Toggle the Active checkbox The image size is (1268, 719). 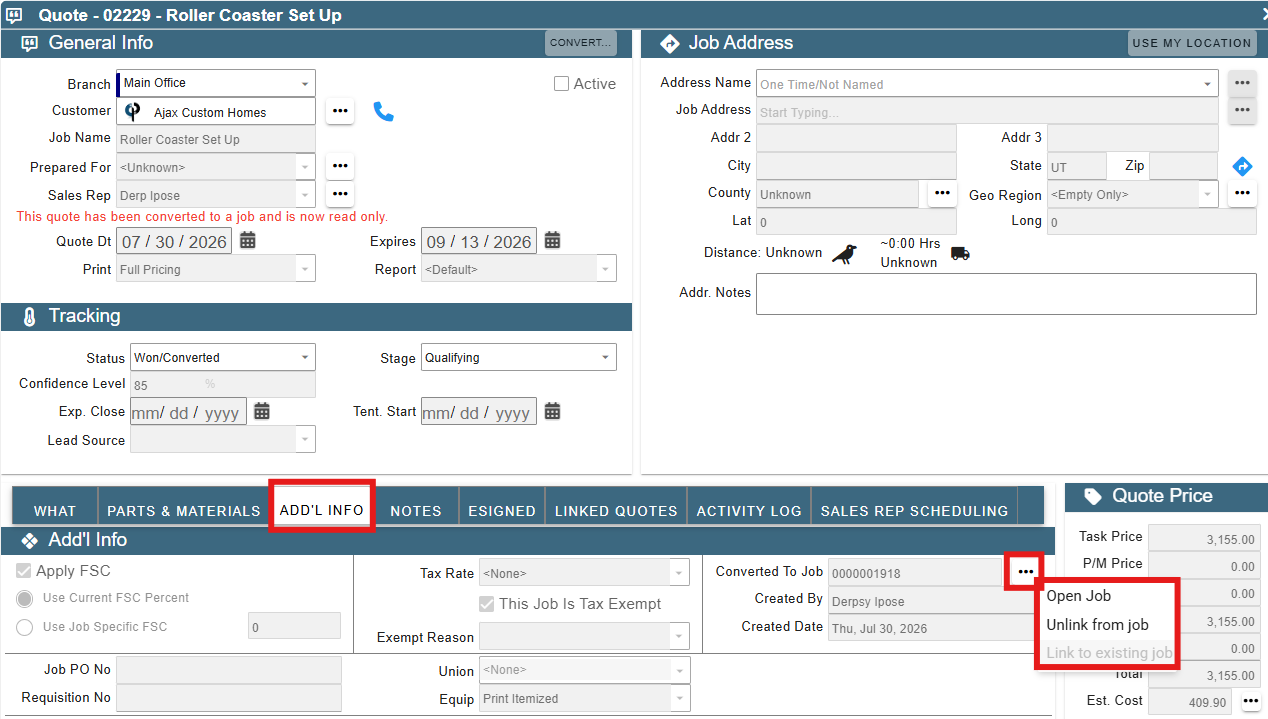coord(562,84)
